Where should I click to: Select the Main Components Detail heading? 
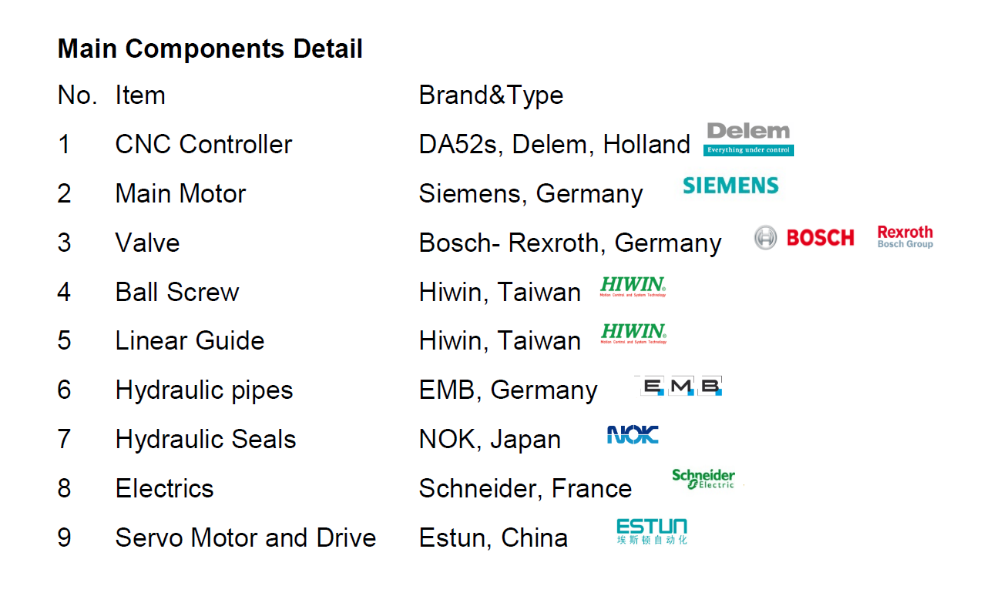point(210,49)
